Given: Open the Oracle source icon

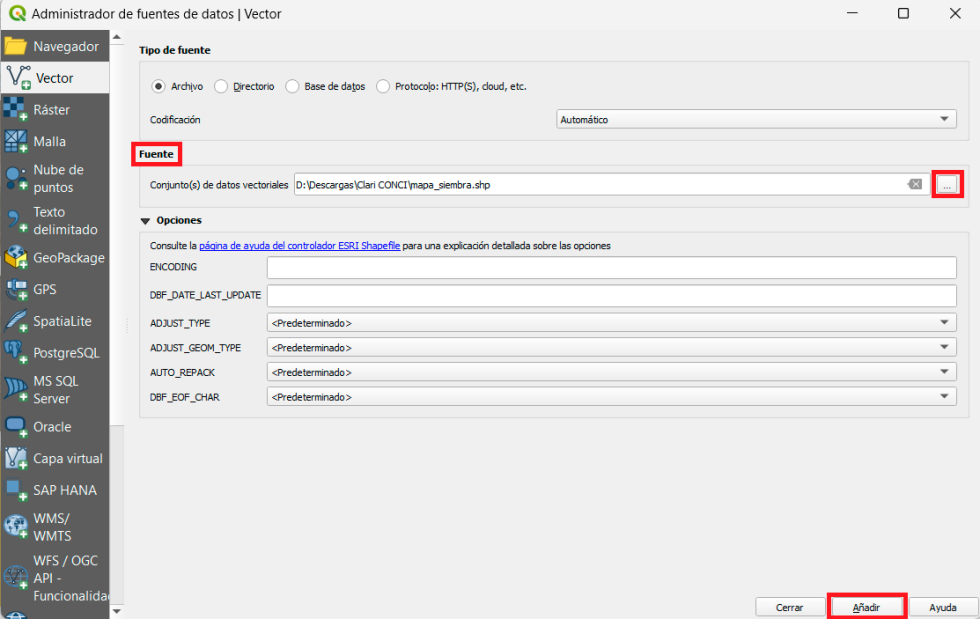Looking at the screenshot, I should (x=16, y=426).
